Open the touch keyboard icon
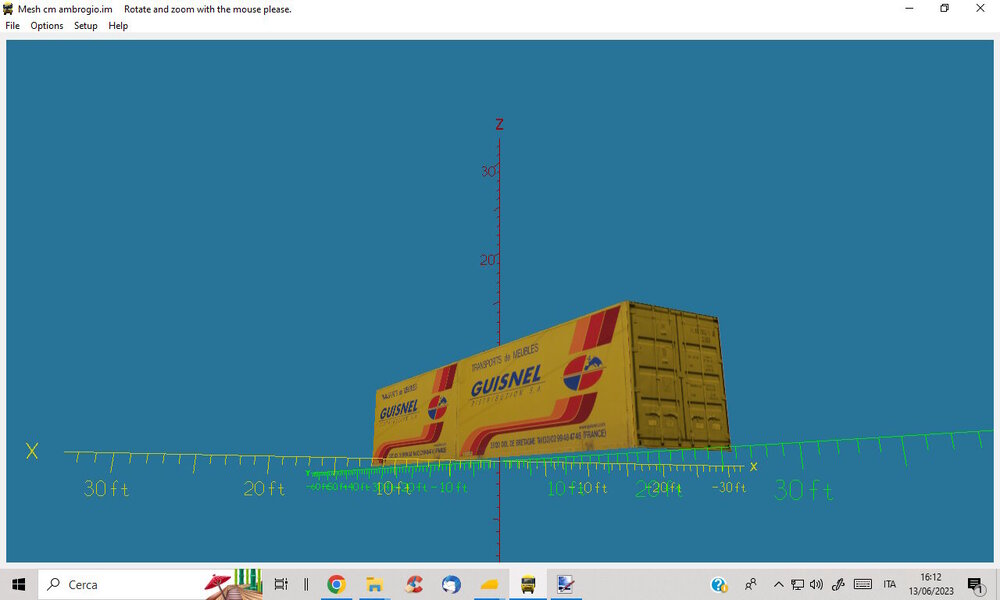The image size is (1000, 600). [863, 584]
